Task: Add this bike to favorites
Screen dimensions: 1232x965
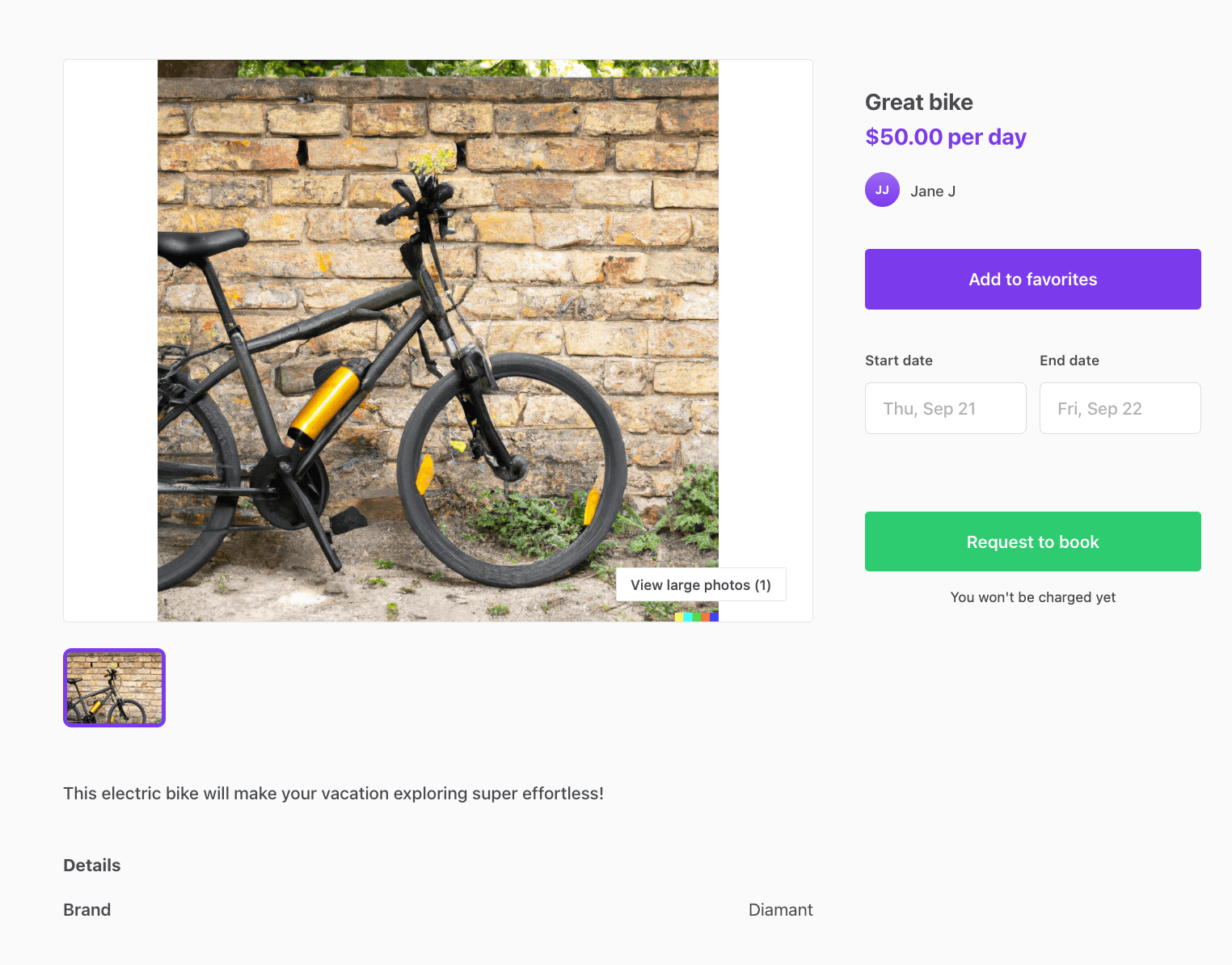Action: point(1032,280)
